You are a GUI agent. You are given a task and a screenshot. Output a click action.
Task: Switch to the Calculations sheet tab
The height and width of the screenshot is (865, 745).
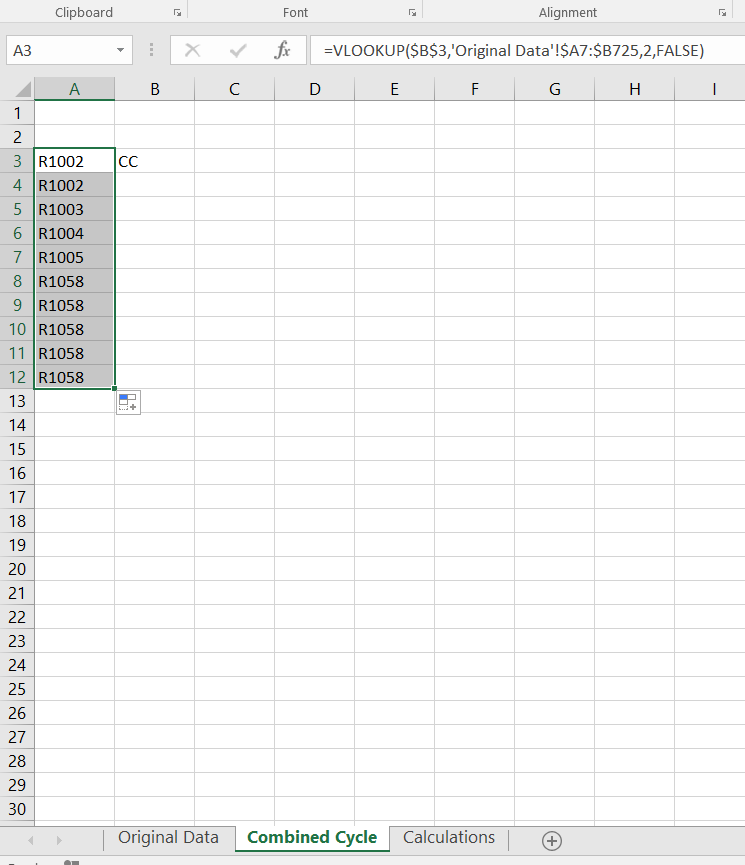(449, 837)
